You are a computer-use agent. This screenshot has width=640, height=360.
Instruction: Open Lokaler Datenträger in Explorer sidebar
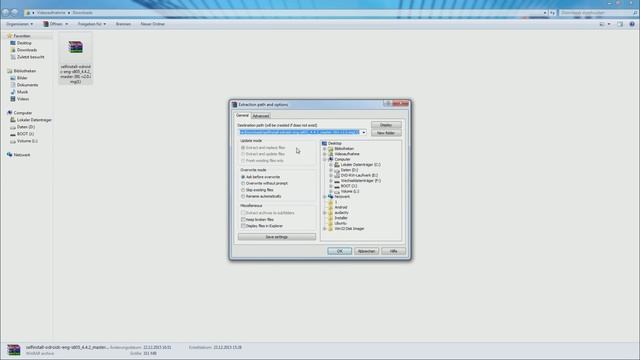click(34, 120)
